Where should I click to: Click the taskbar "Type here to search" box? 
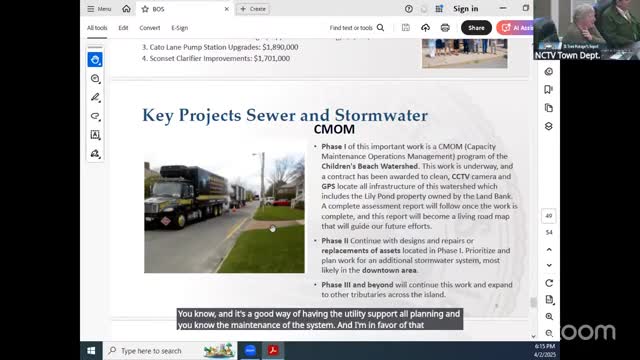169,351
